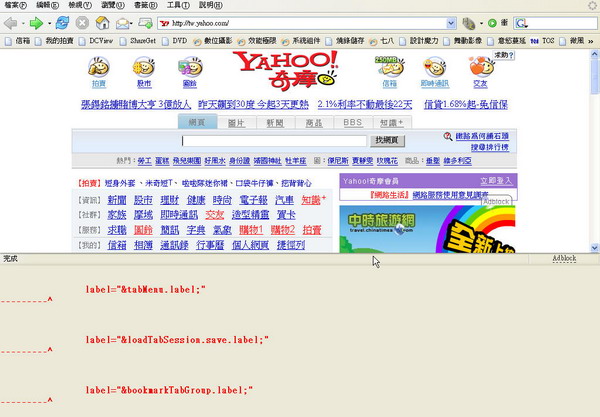Switch to the 商品 search tab

click(314, 123)
